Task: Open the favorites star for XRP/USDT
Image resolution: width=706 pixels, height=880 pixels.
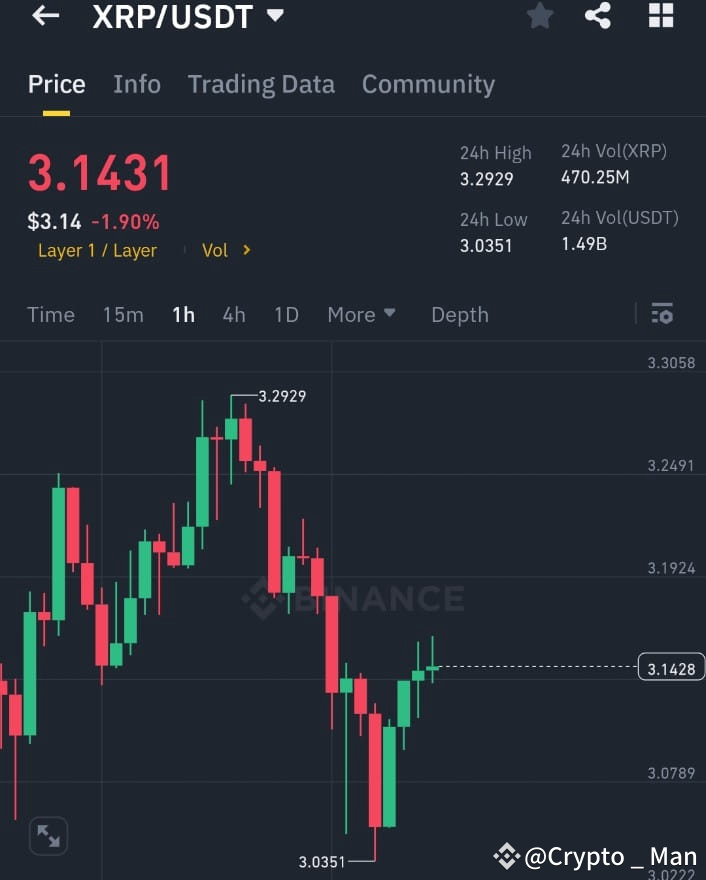Action: coord(540,16)
